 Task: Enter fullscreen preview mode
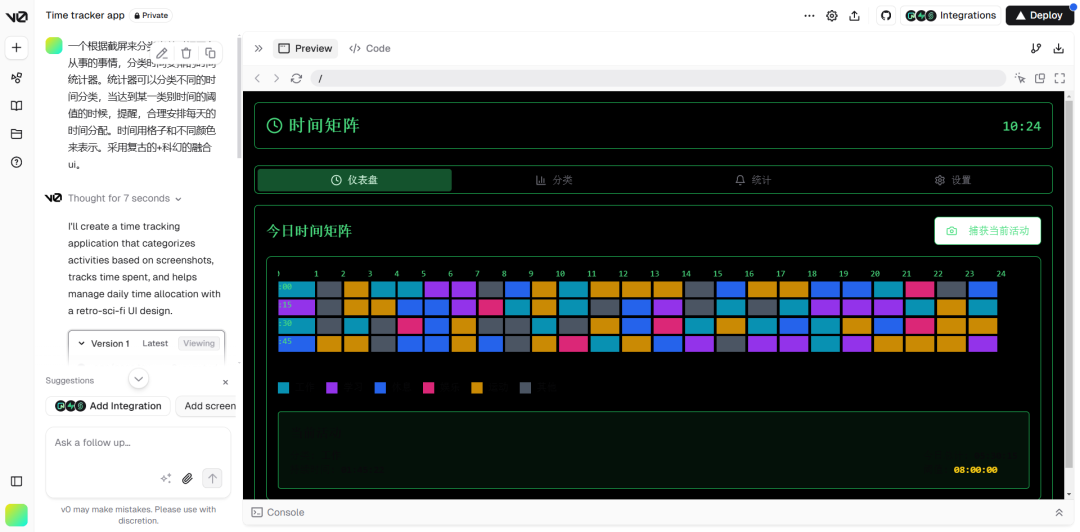tap(1059, 78)
